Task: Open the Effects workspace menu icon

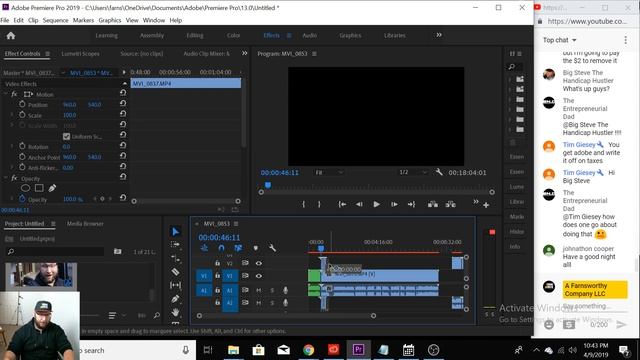Action: pyautogui.click(x=289, y=36)
